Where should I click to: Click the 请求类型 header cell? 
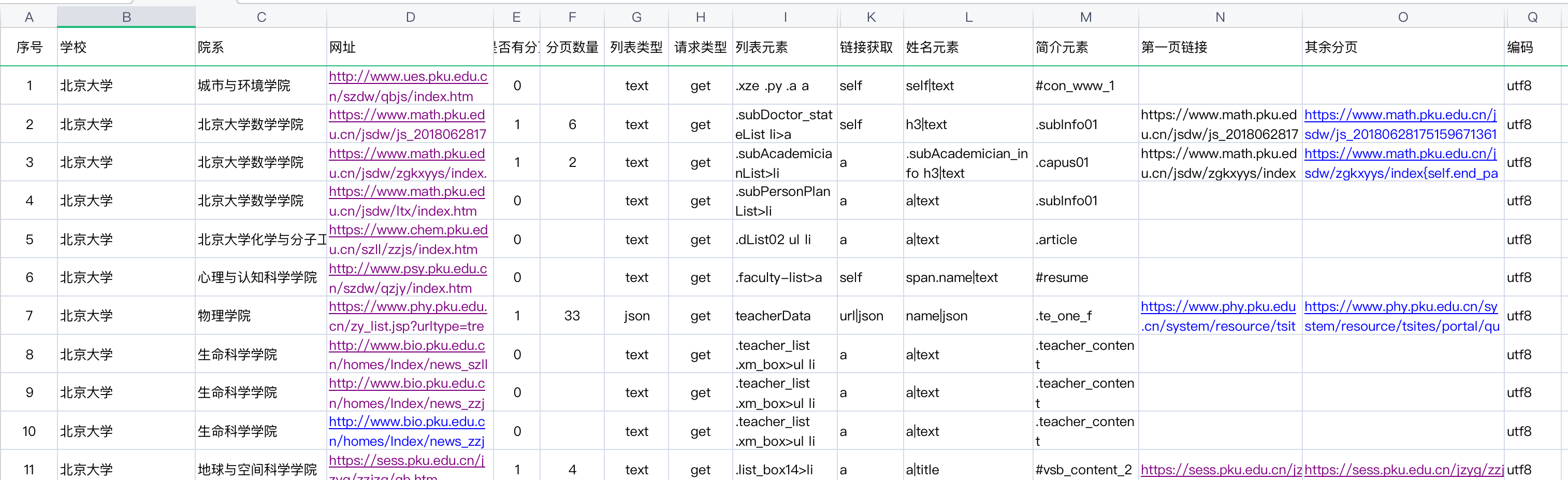(701, 47)
